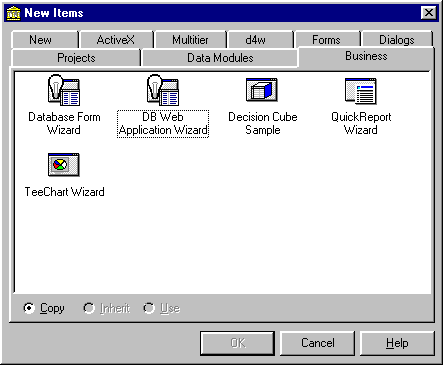Switch to the Data Modules tab
This screenshot has width=443, height=365.
point(220,58)
